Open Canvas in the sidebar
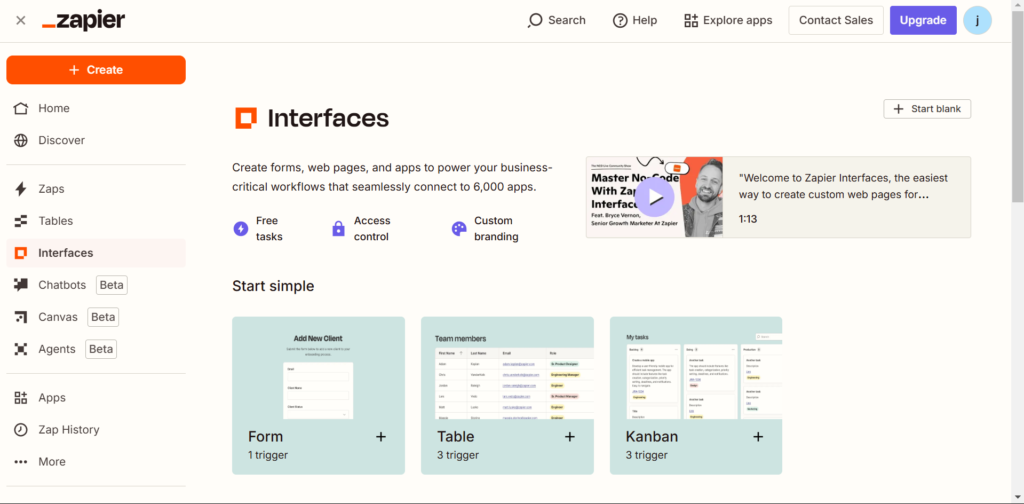This screenshot has height=504, width=1024. tap(96, 317)
